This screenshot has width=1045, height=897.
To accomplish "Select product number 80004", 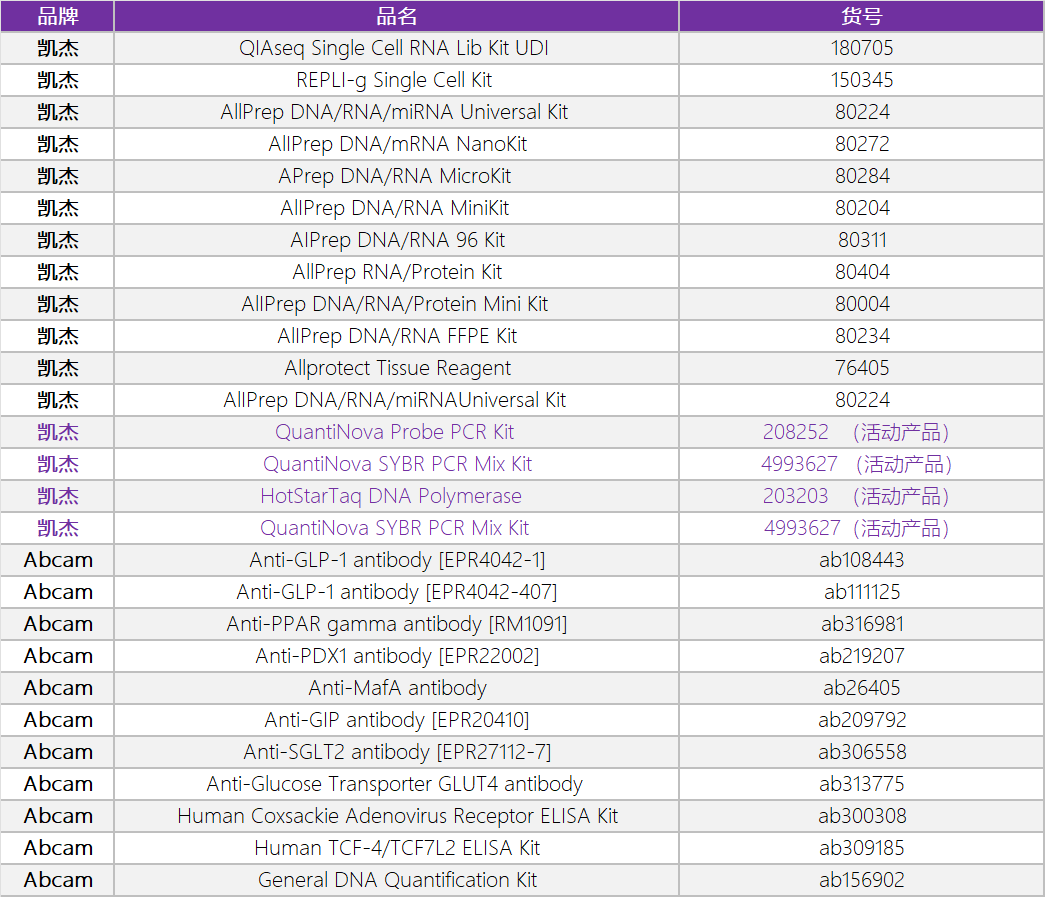I will 862,304.
